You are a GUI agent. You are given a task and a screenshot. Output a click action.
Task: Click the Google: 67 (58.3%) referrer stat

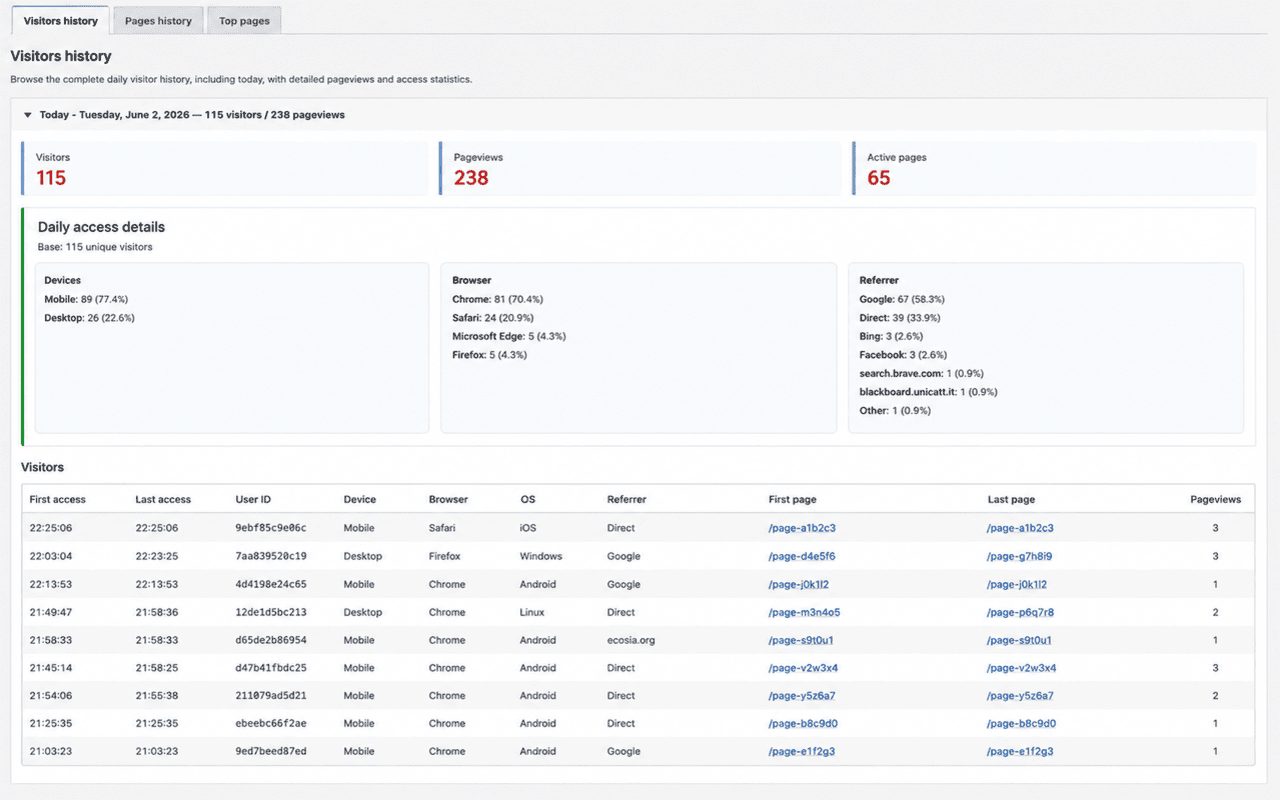(902, 299)
